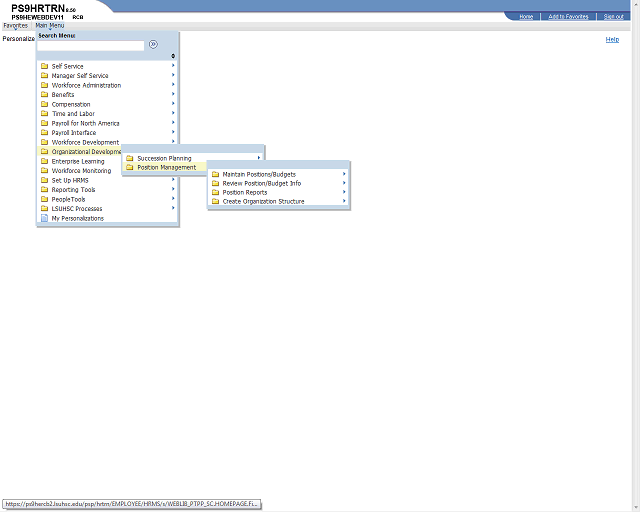The height and width of the screenshot is (512, 640).
Task: Expand the Maintain Positions/Budgets submenu arrow
Action: [x=344, y=174]
